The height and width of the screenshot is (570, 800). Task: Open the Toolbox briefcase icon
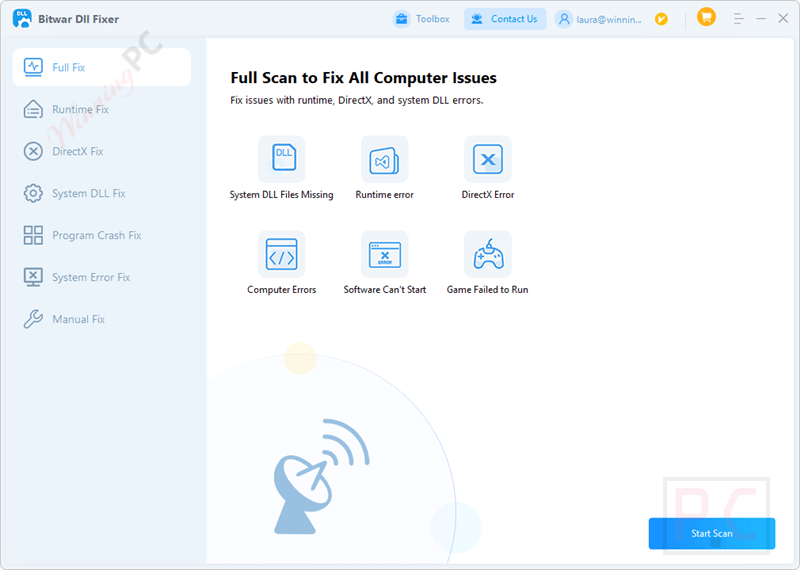click(x=402, y=19)
